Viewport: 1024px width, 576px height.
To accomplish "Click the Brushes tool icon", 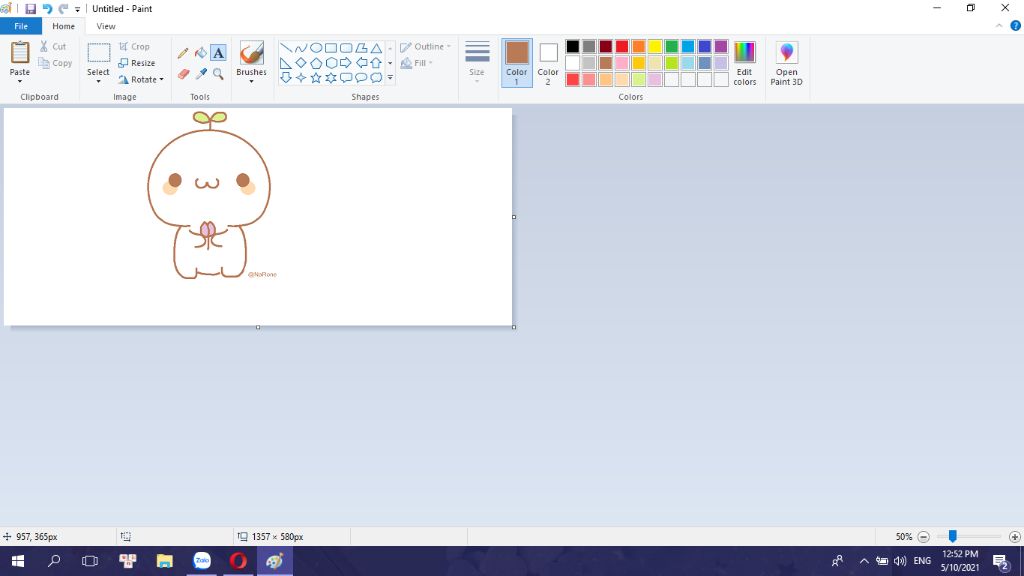I will (251, 53).
